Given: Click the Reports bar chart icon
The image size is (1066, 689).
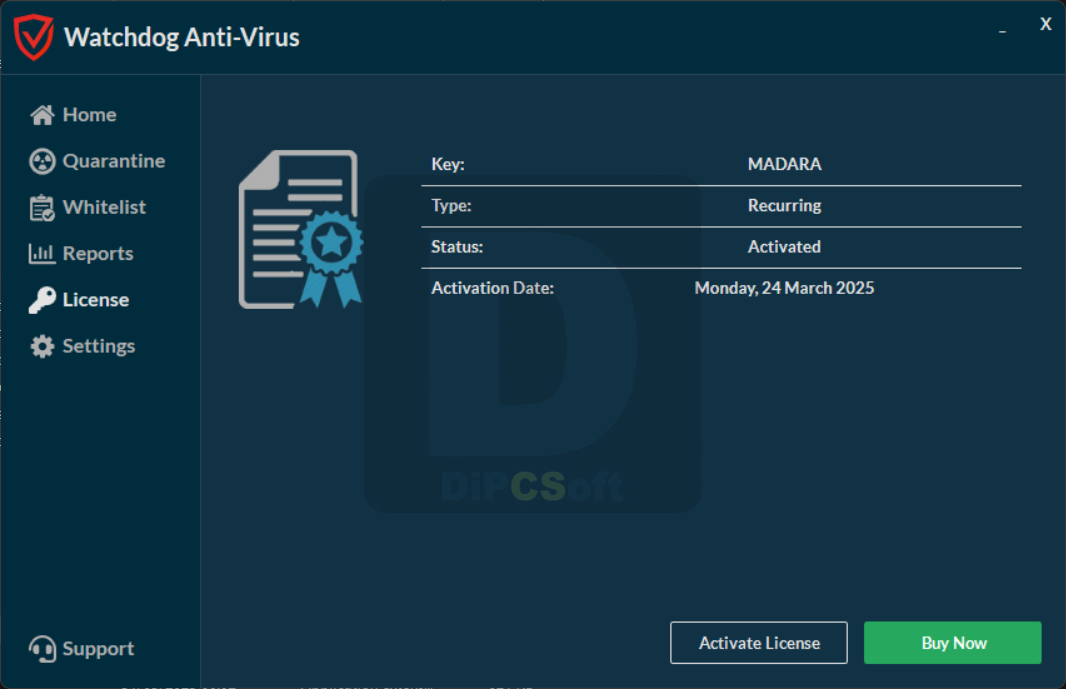Looking at the screenshot, I should (41, 253).
